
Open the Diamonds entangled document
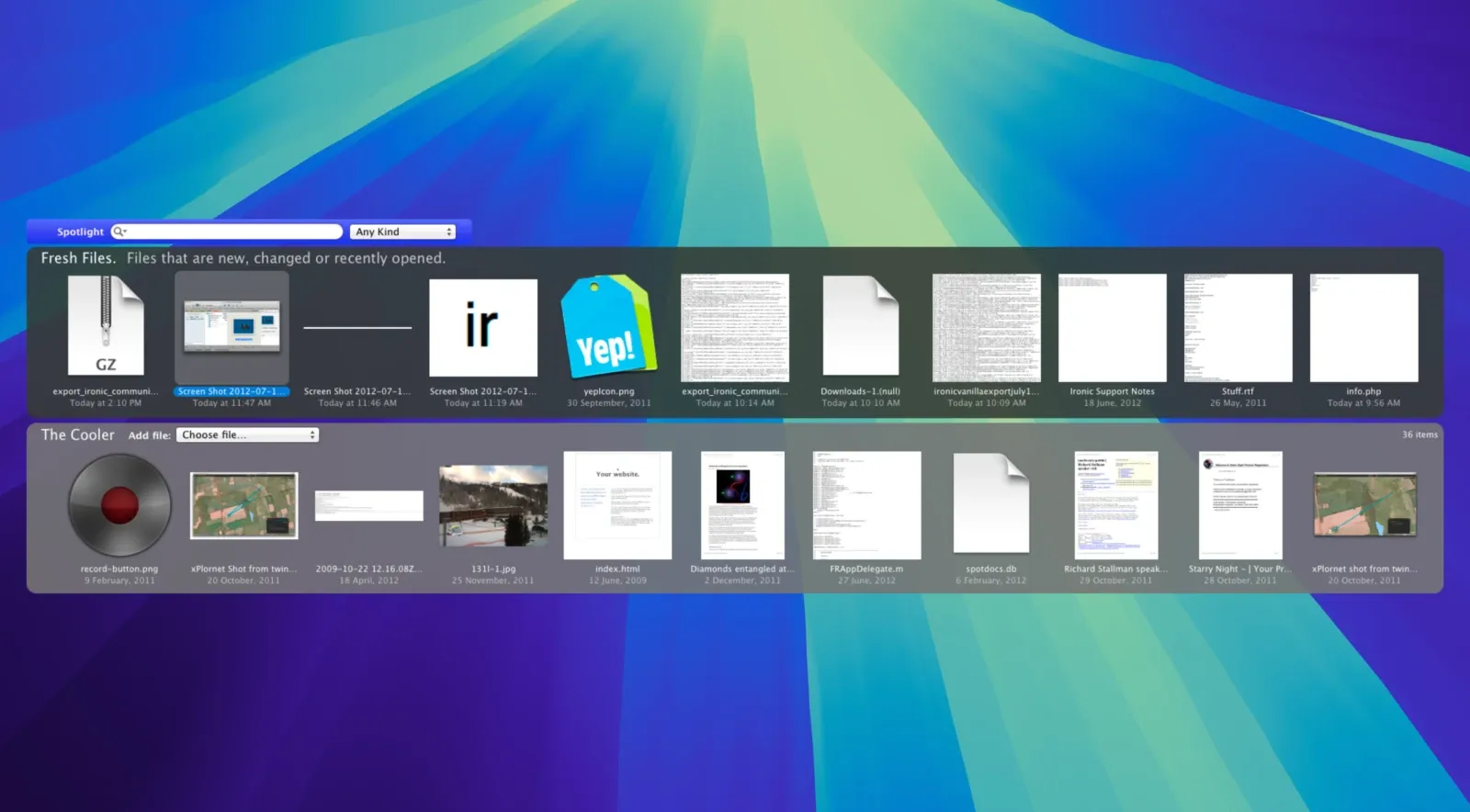coord(742,505)
